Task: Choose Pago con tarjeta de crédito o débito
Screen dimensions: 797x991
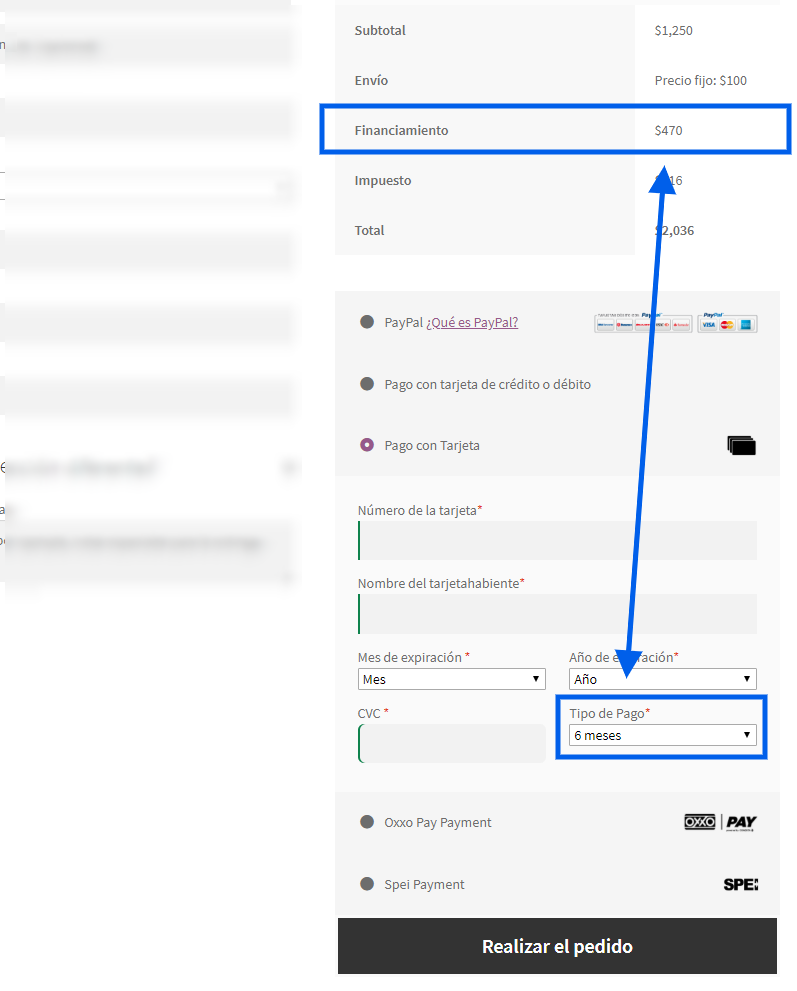Action: pyautogui.click(x=367, y=384)
